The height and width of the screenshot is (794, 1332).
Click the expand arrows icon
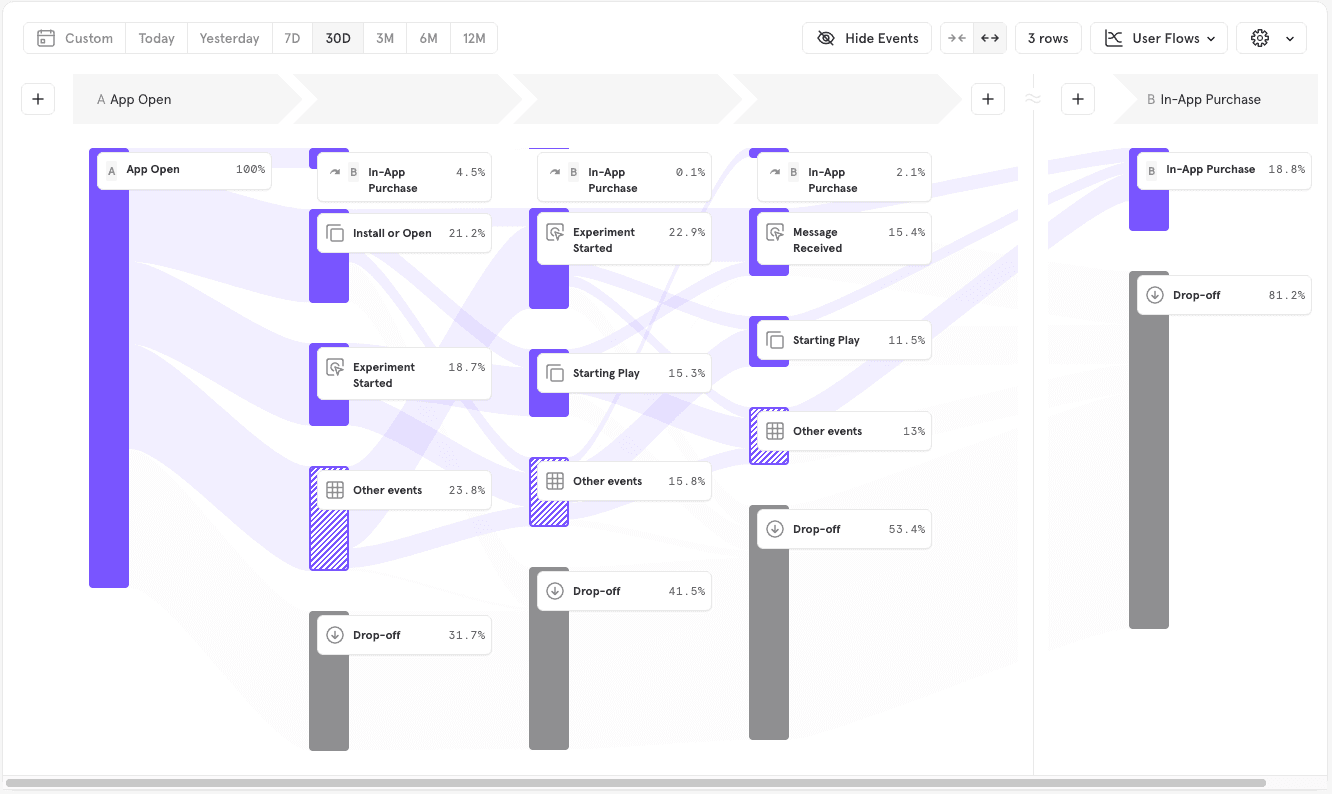point(990,38)
